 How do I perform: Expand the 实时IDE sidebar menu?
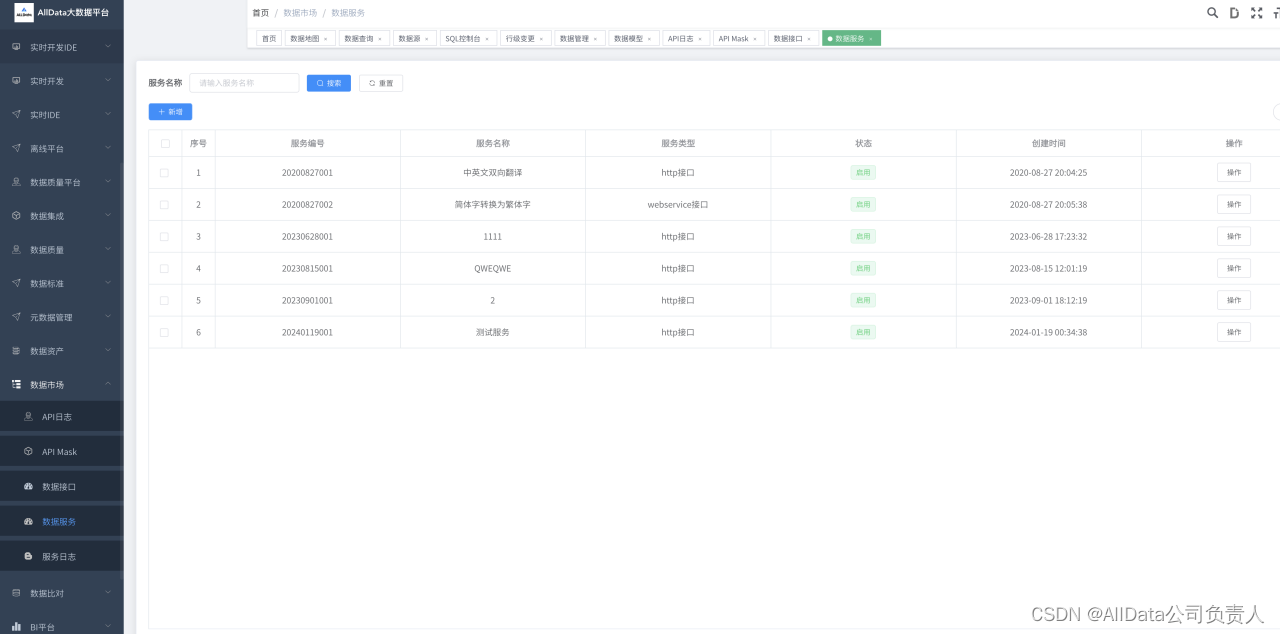click(x=108, y=114)
